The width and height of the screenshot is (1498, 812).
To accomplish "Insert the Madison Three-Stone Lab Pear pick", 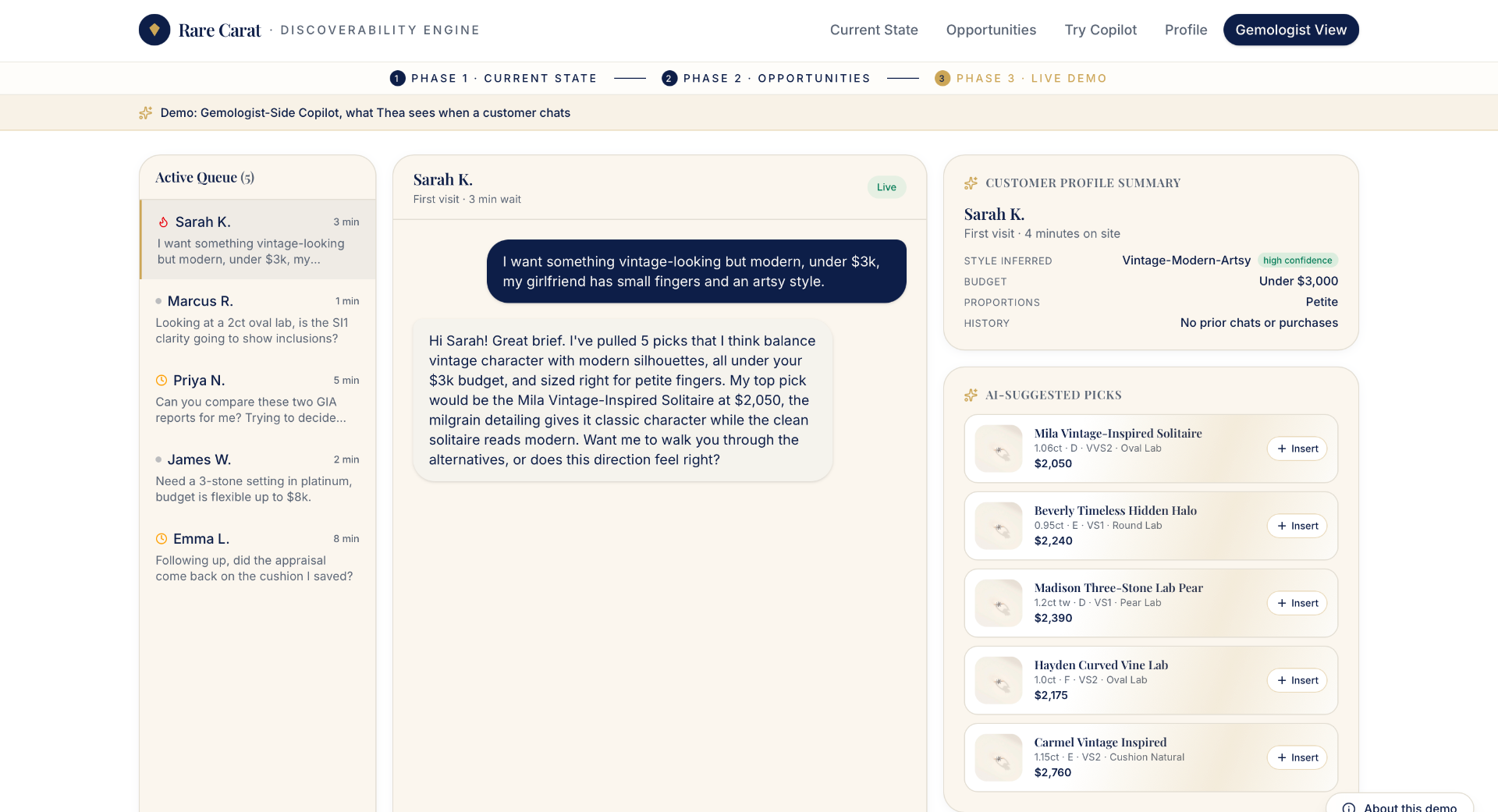I will [x=1297, y=603].
